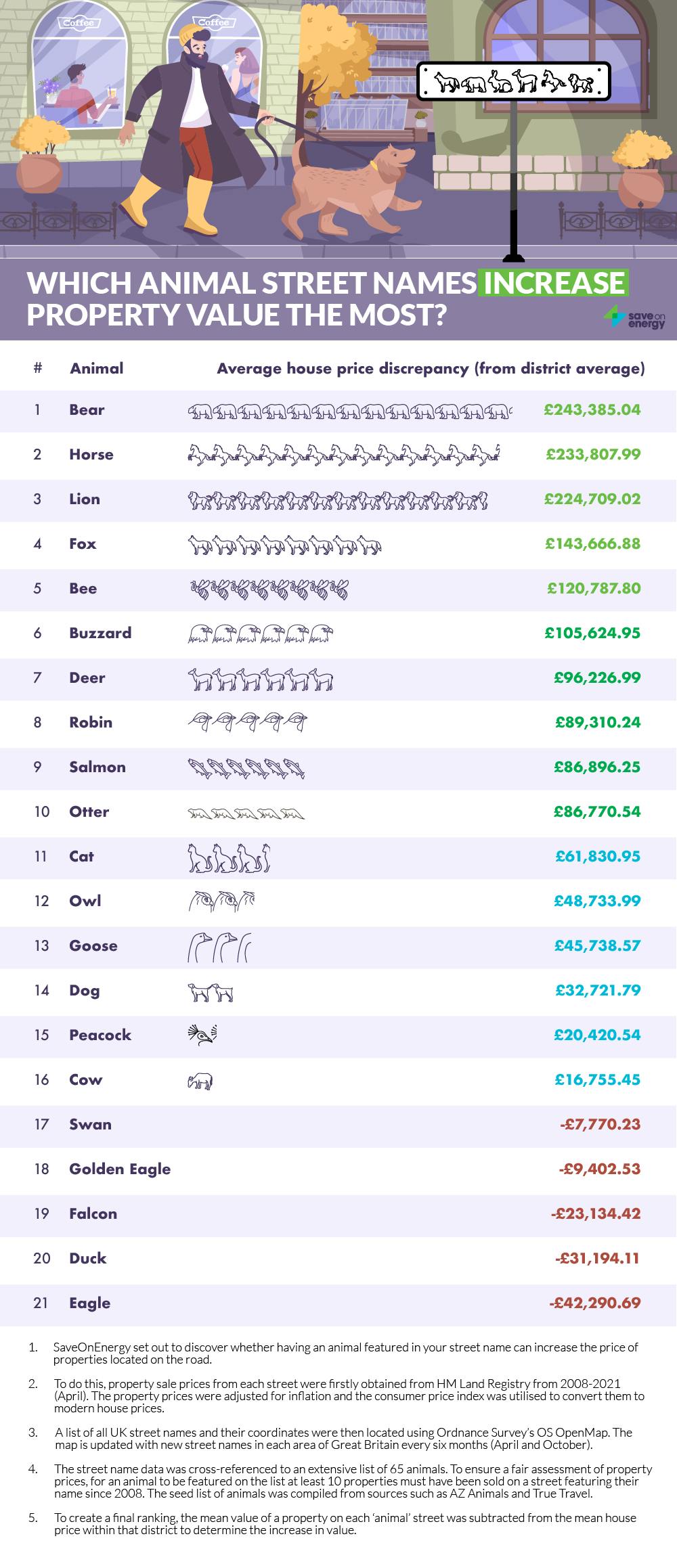The image size is (677, 1568).
Task: Select the Average house price discrepancy header
Action: point(431,369)
